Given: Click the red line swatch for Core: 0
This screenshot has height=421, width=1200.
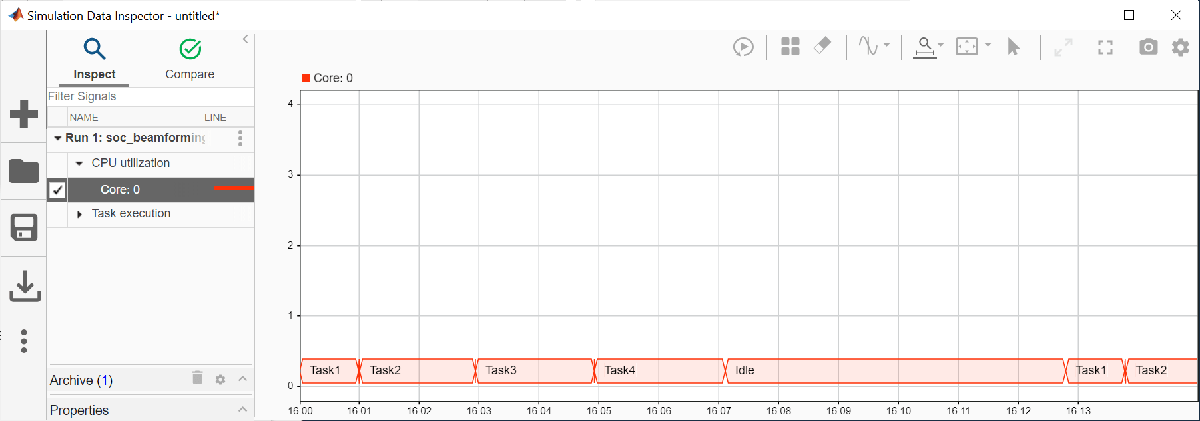Looking at the screenshot, I should pos(233,187).
